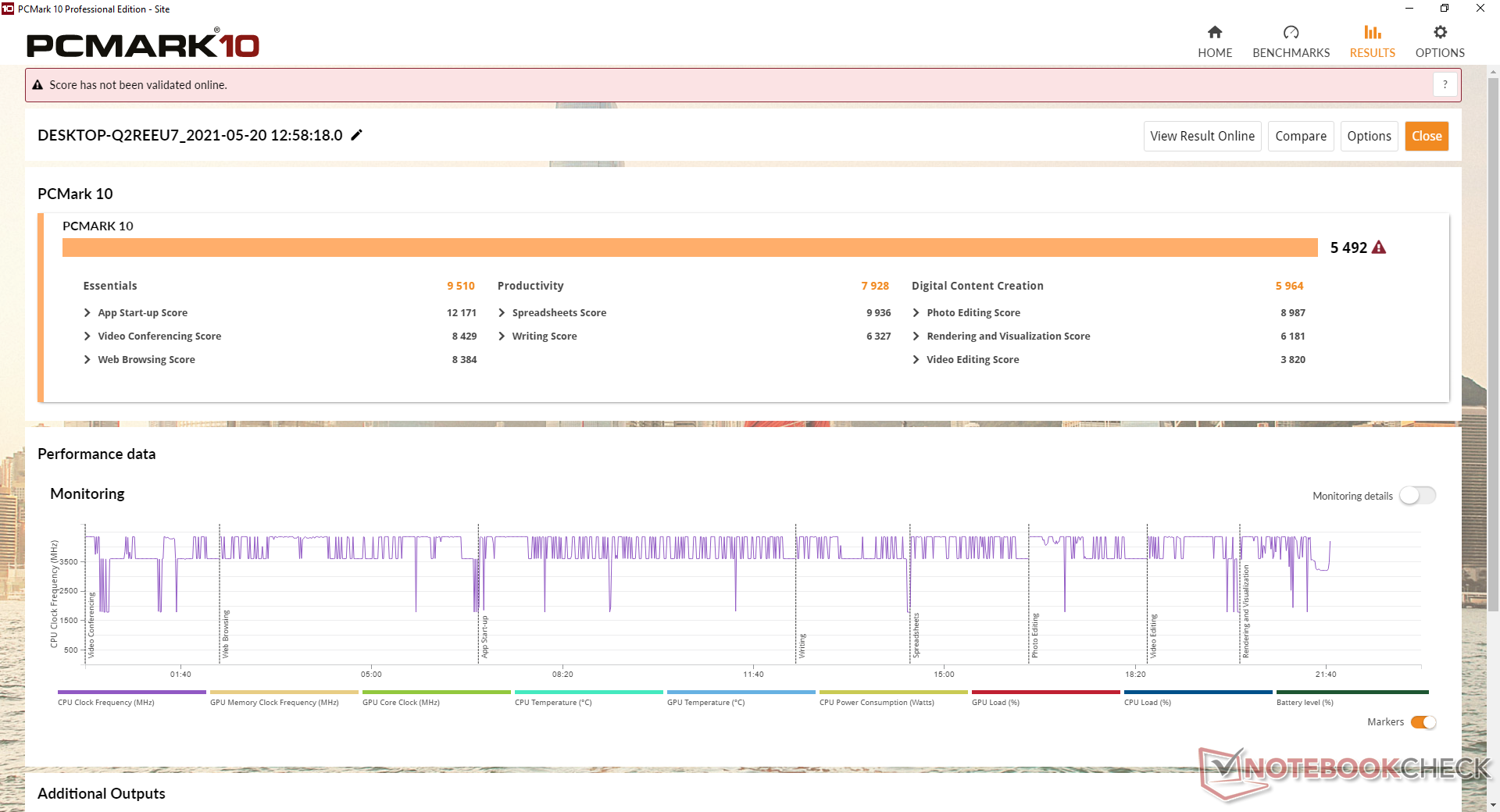Click the result name DESKTOP-Q2REEU7 title

190,135
